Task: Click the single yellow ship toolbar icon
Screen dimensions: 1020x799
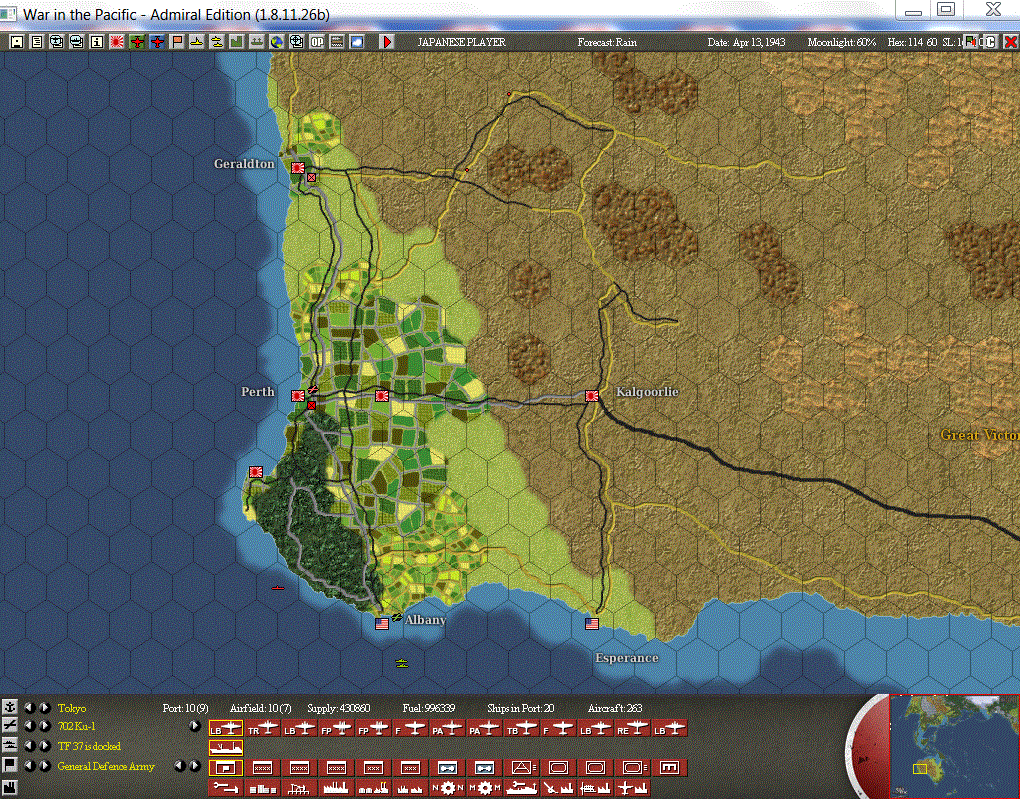Action: [x=197, y=42]
